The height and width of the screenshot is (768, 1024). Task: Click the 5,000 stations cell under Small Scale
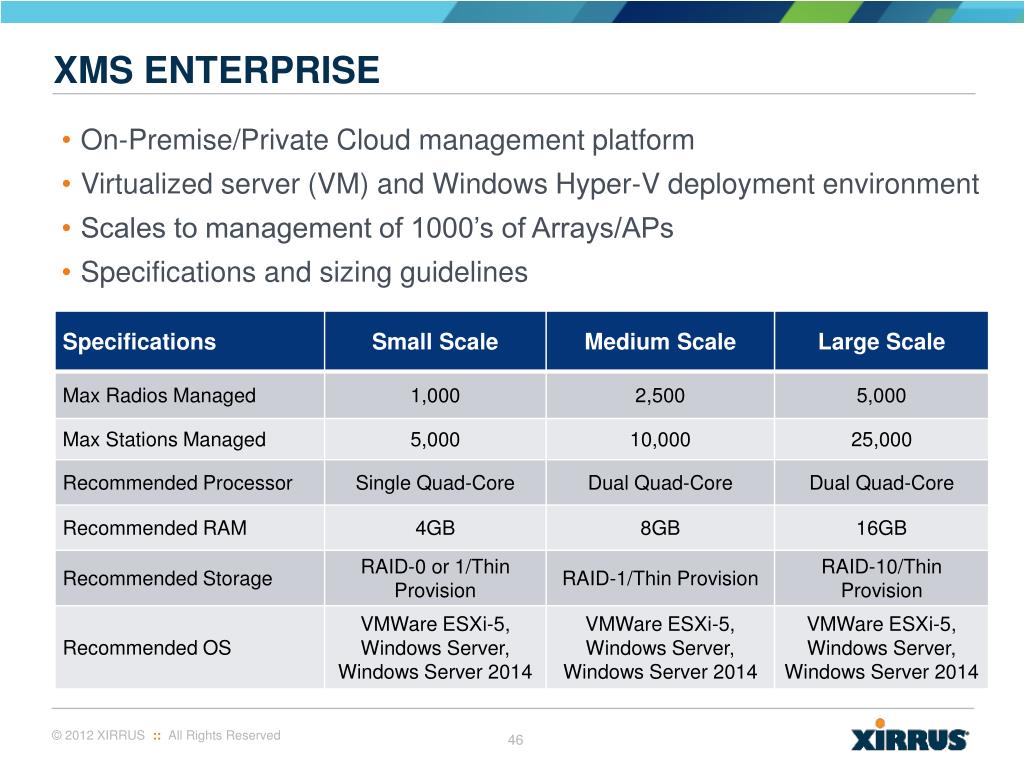click(x=435, y=440)
